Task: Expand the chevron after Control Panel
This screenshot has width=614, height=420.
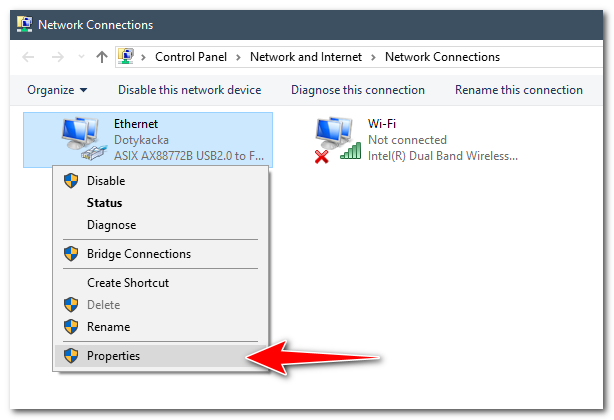Action: coord(239,57)
